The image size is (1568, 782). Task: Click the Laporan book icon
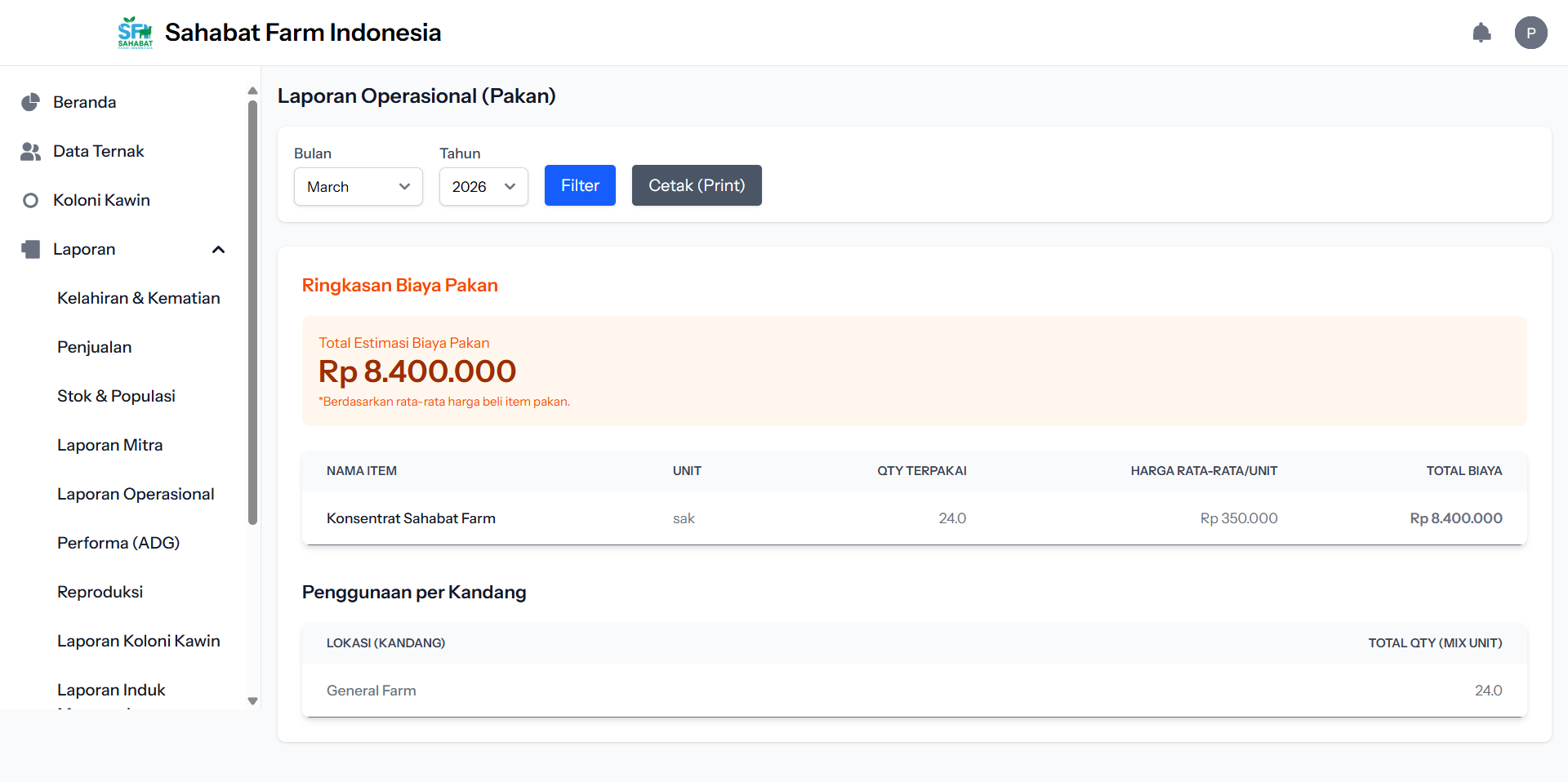click(31, 249)
